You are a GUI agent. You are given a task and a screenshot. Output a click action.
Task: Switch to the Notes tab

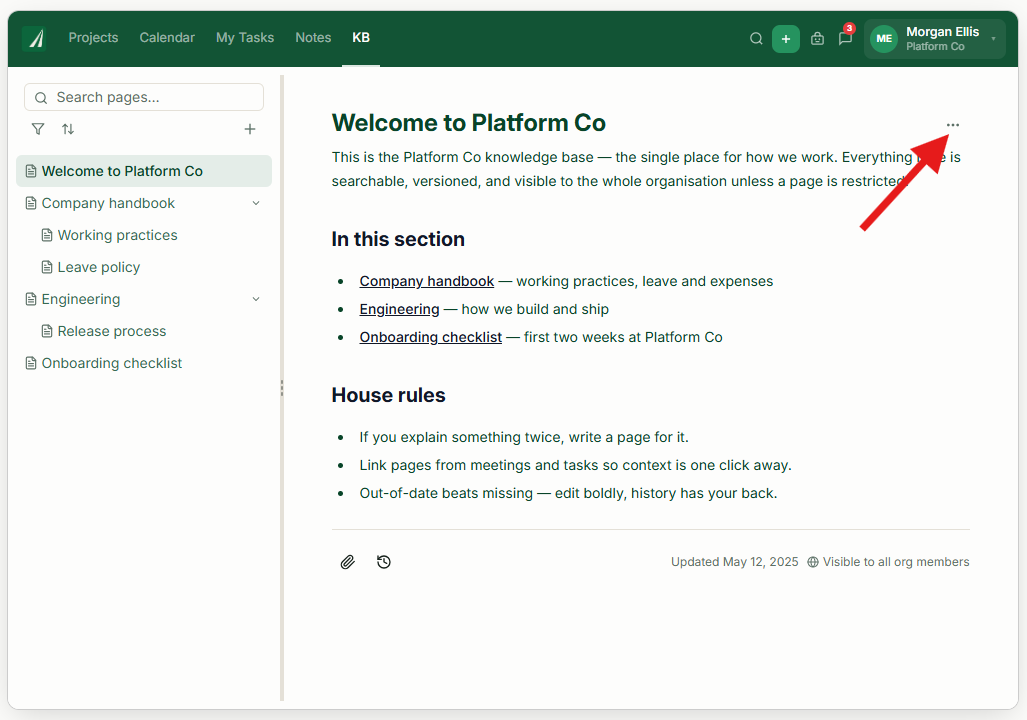point(313,37)
